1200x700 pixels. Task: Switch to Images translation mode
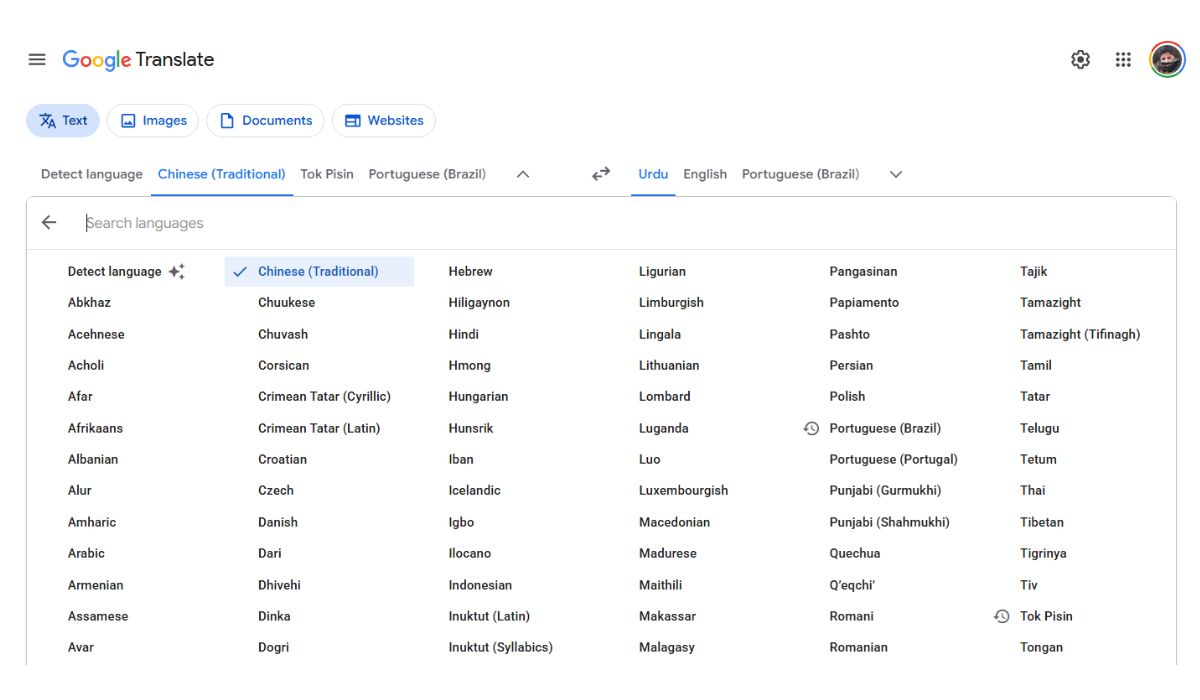pos(153,120)
